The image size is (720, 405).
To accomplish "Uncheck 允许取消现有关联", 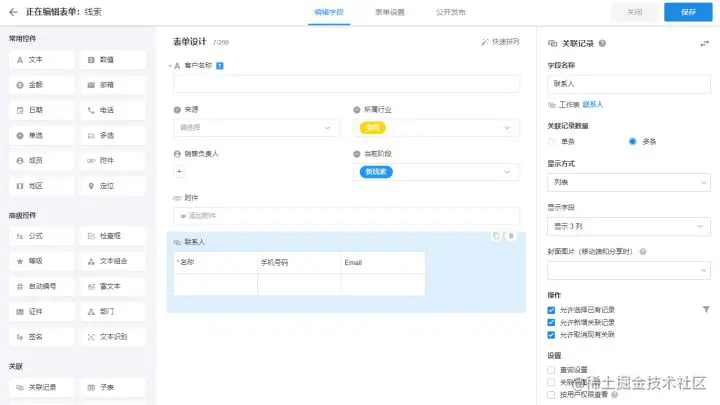I will tap(551, 335).
